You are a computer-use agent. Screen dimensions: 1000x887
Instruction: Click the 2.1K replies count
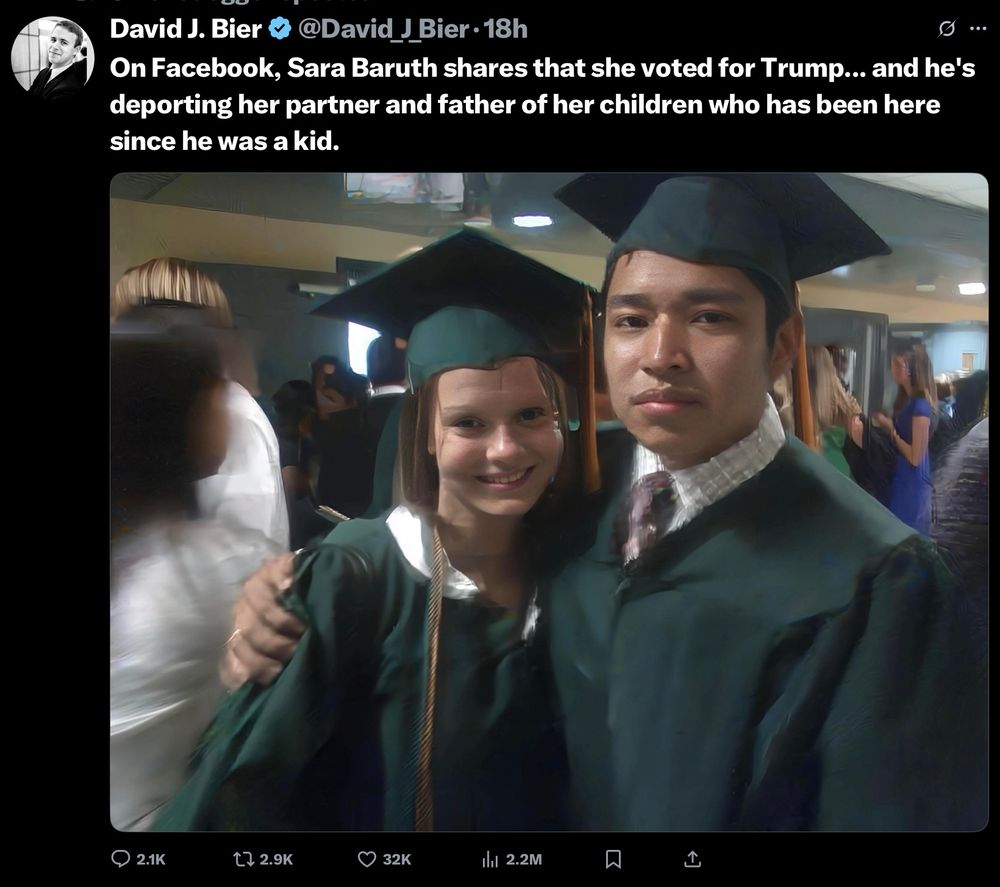151,860
